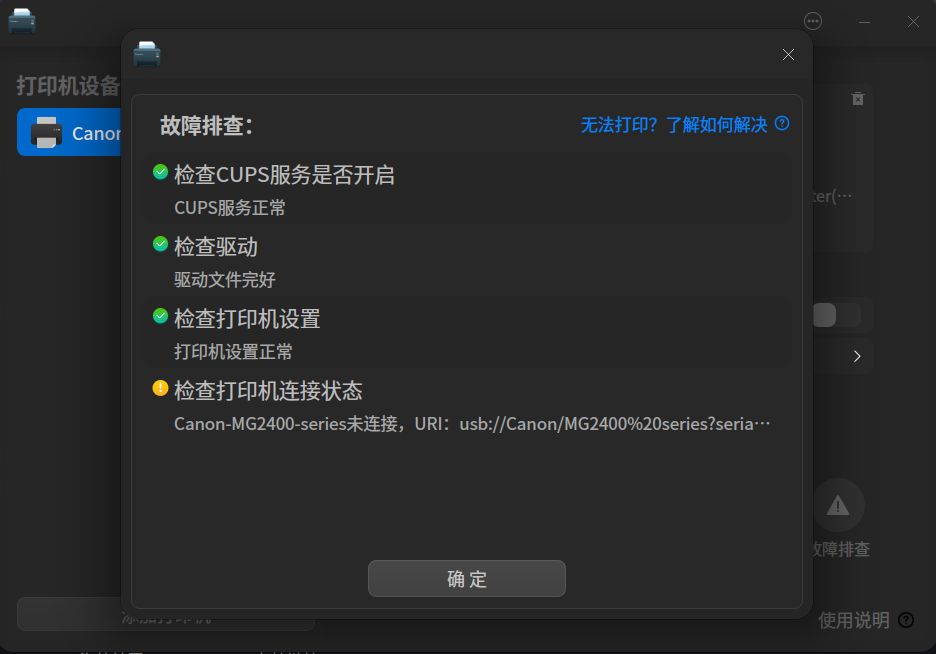Toggle the switch in the main window
This screenshot has height=654, width=936.
click(837, 315)
